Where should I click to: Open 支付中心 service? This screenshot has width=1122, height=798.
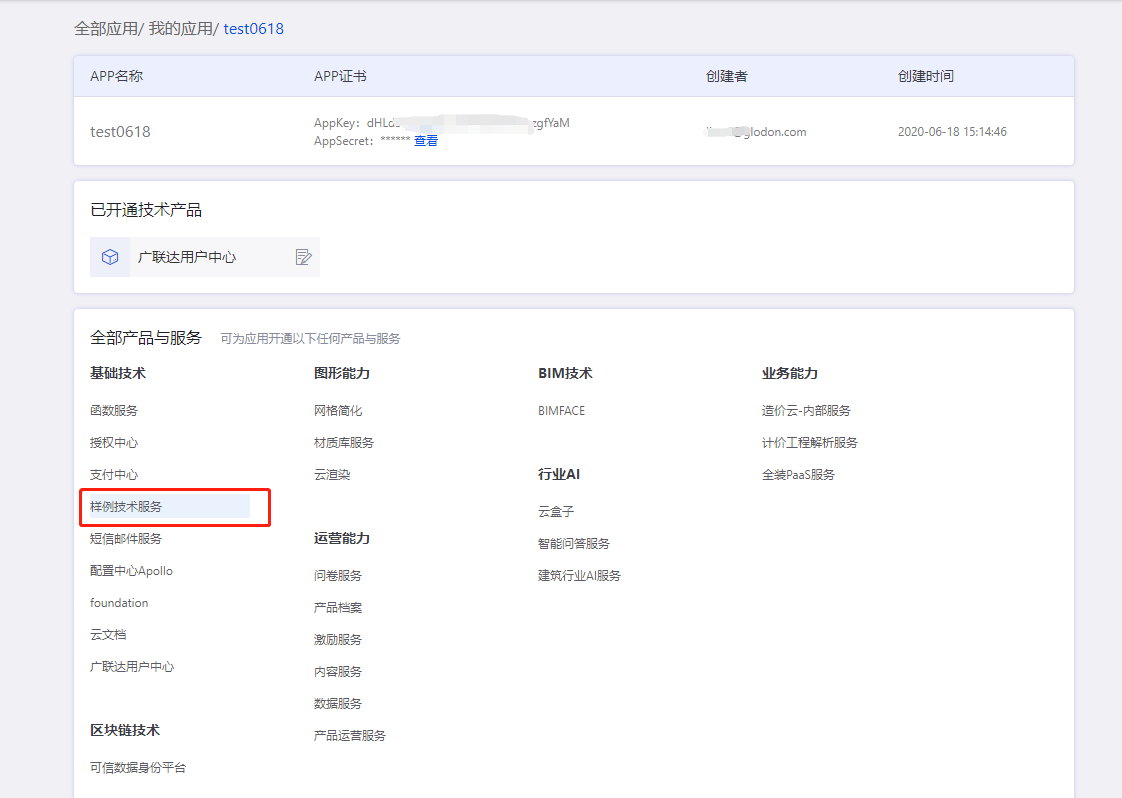click(114, 475)
